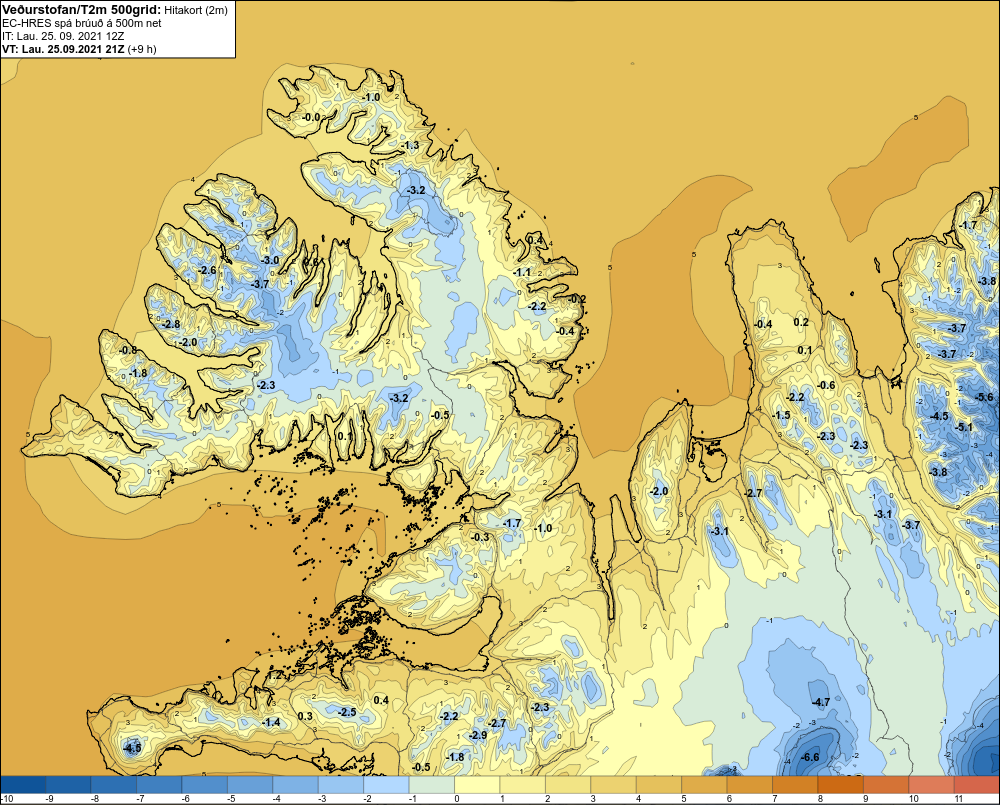Click the '-0.3' temperature value
Image resolution: width=1000 pixels, height=805 pixels.
point(480,537)
